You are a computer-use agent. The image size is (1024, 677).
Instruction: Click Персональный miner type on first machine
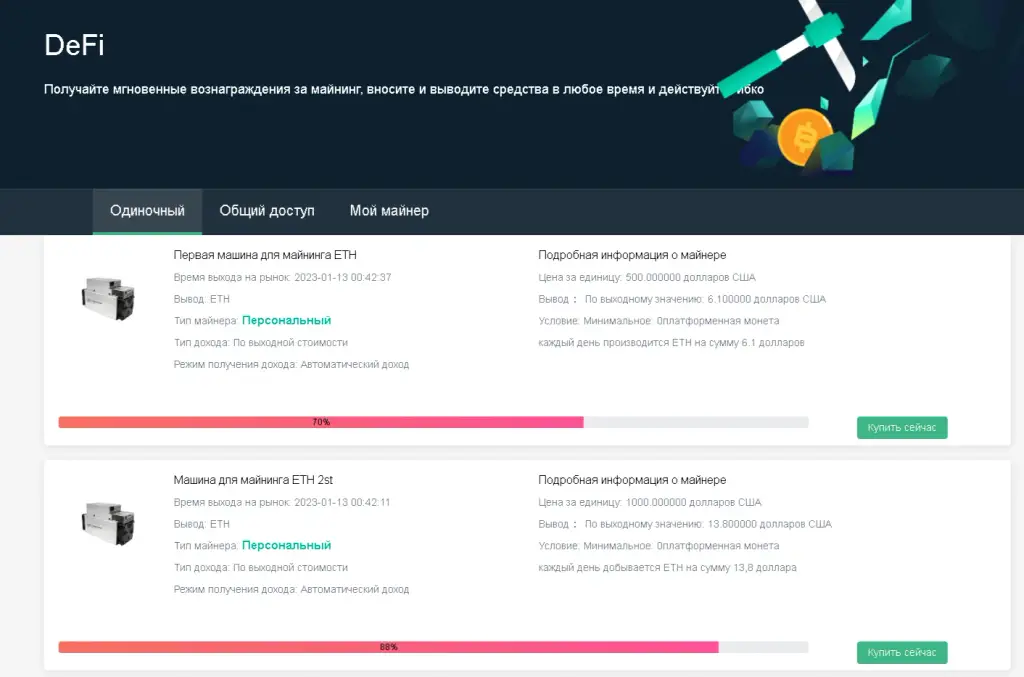(x=287, y=321)
